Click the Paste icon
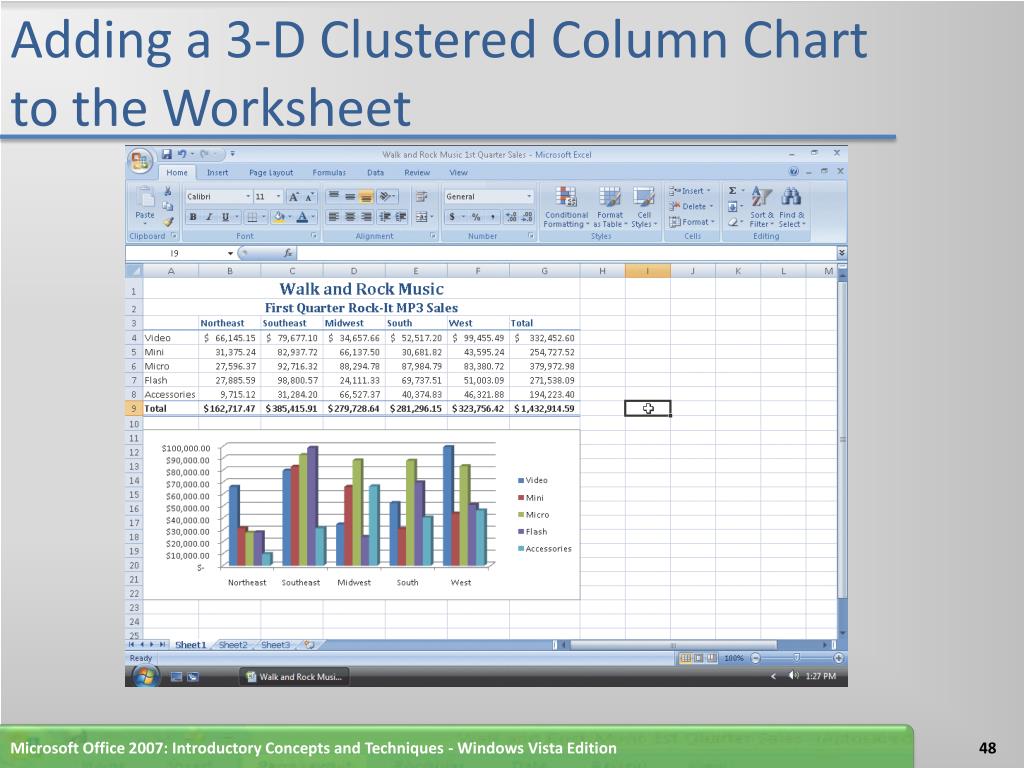Viewport: 1024px width, 768px height. click(145, 196)
